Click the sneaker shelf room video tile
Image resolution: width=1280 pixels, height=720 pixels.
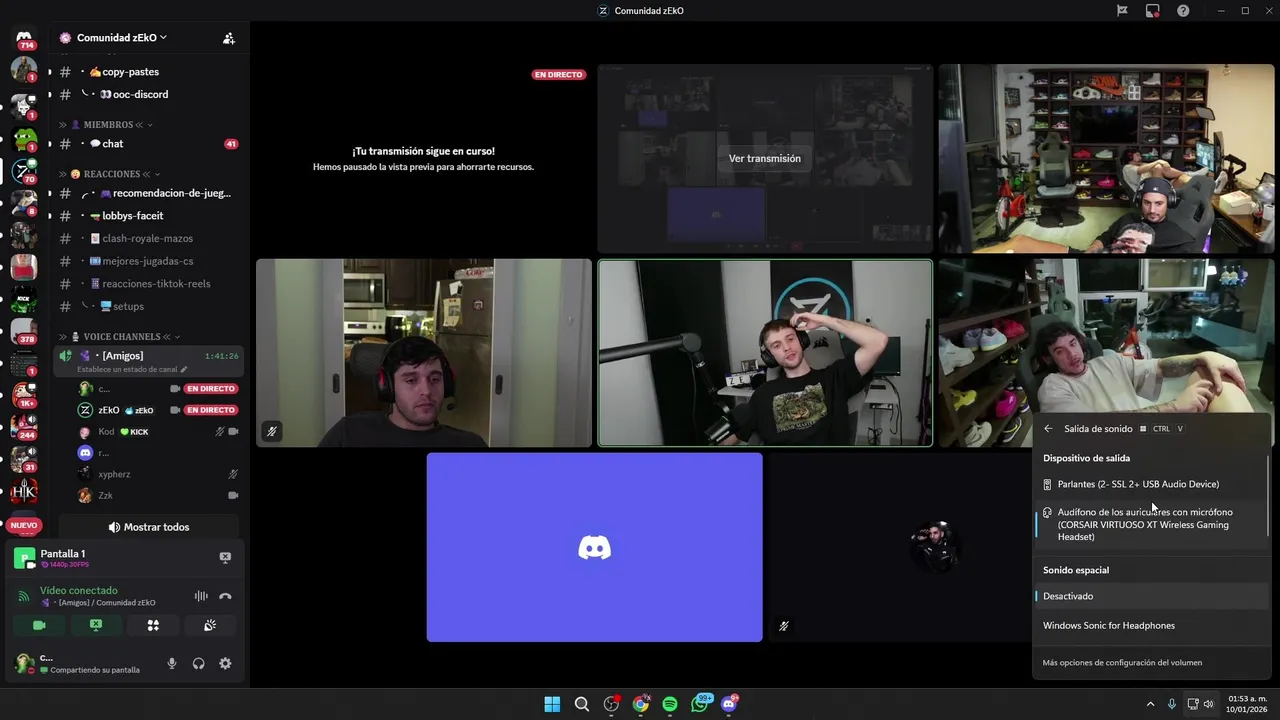(1107, 159)
